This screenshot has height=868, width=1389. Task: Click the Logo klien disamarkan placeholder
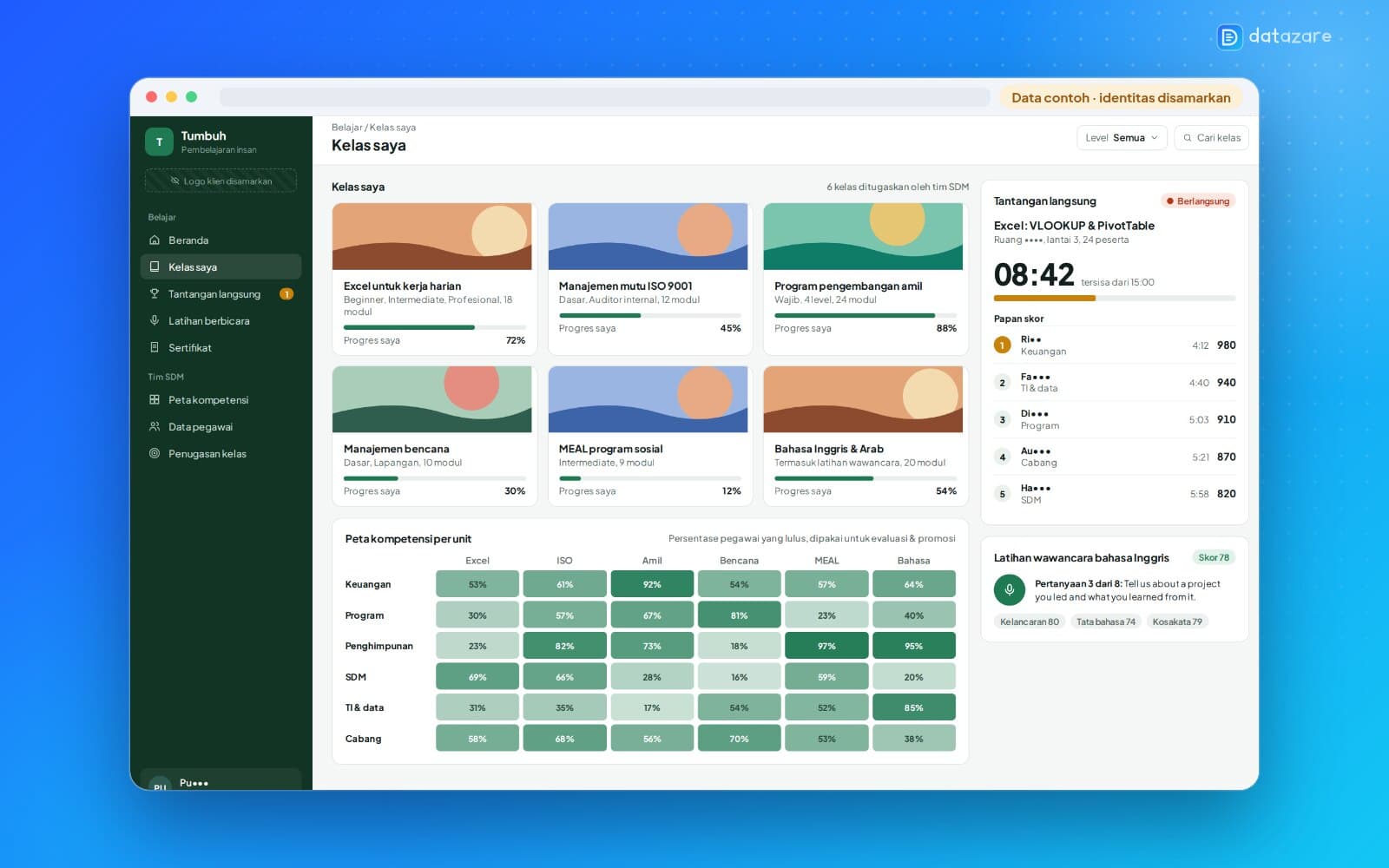click(221, 181)
